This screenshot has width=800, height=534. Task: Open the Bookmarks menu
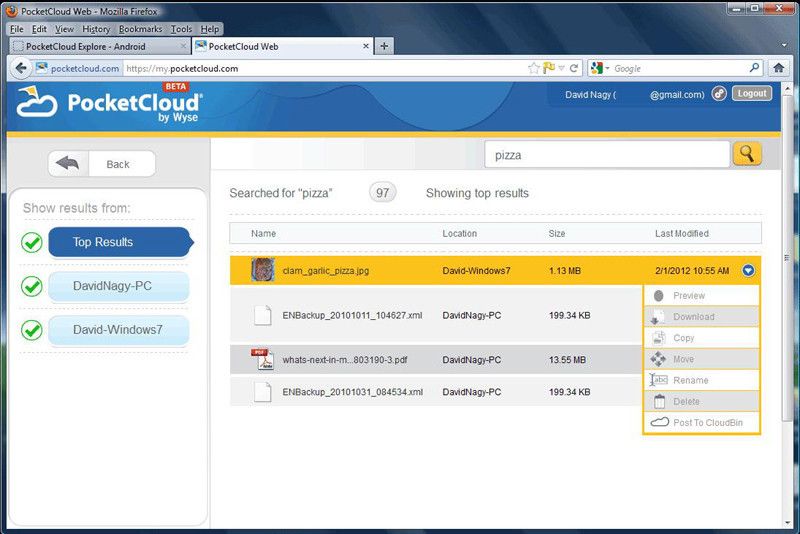coord(140,29)
